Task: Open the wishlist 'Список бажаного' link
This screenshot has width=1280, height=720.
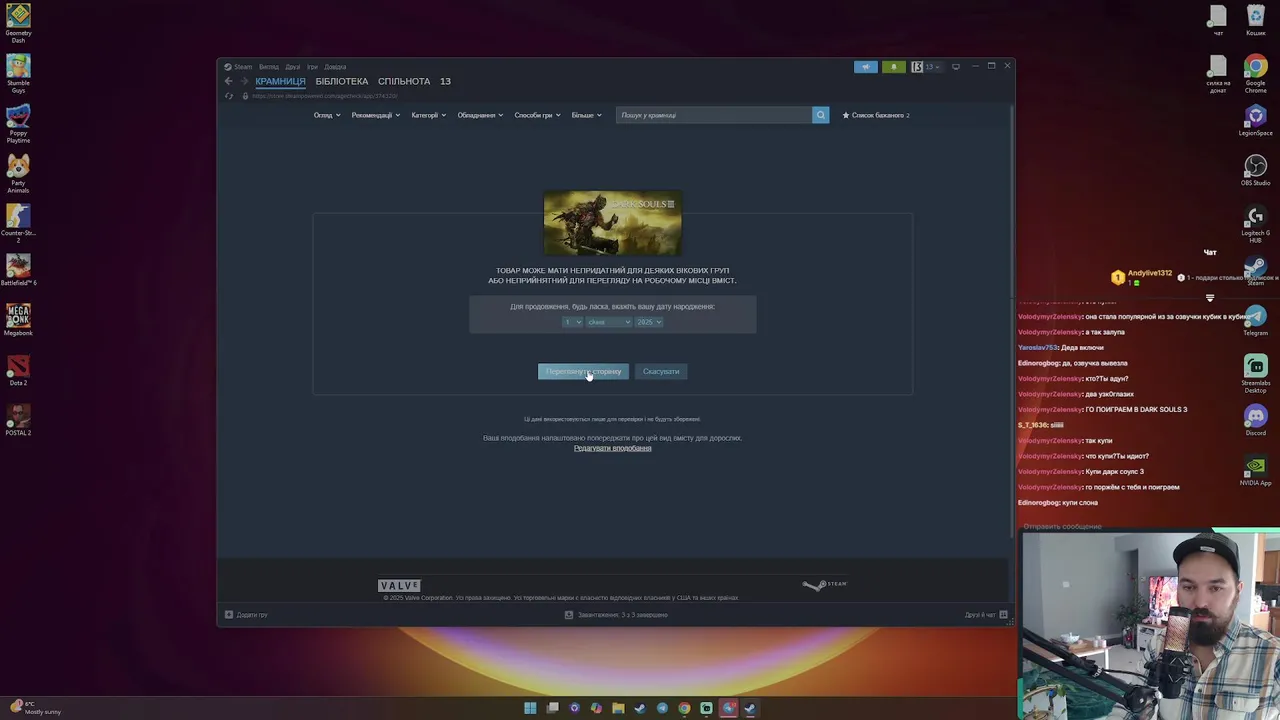Action: point(876,115)
